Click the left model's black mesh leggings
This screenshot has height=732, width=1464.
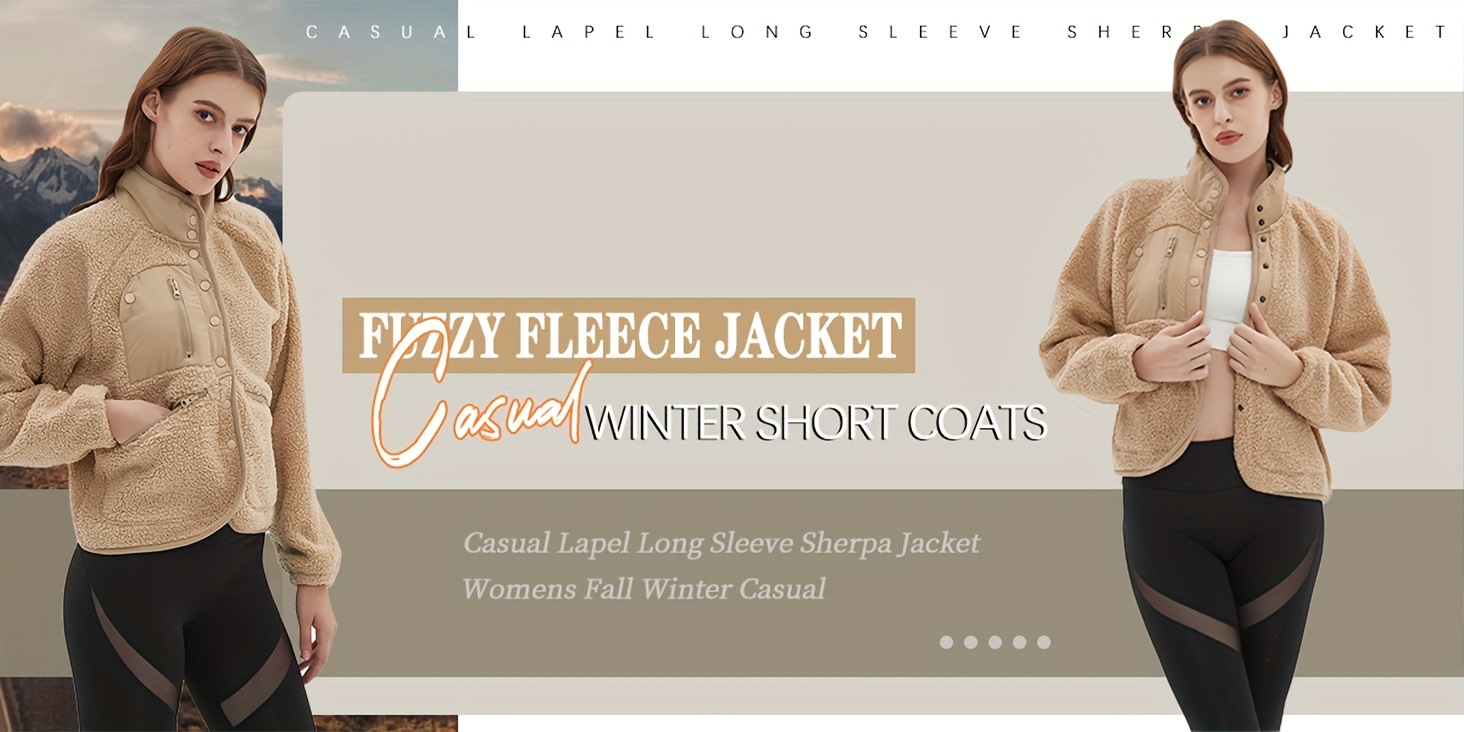pyautogui.click(x=180, y=635)
